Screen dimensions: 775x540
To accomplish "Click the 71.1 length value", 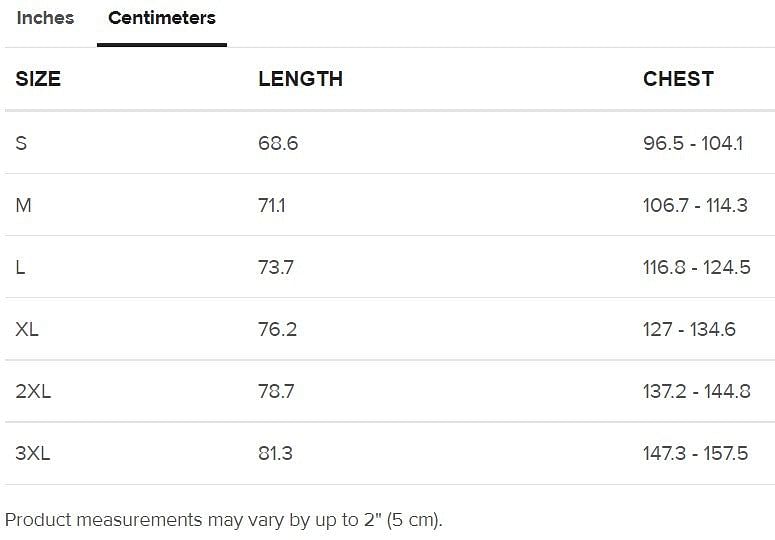I will click(x=272, y=205).
